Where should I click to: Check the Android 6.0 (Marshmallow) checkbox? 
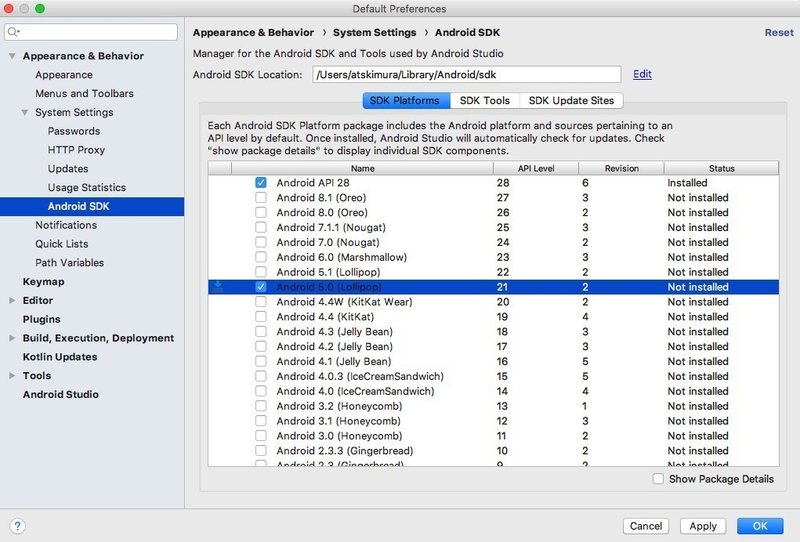click(261, 257)
